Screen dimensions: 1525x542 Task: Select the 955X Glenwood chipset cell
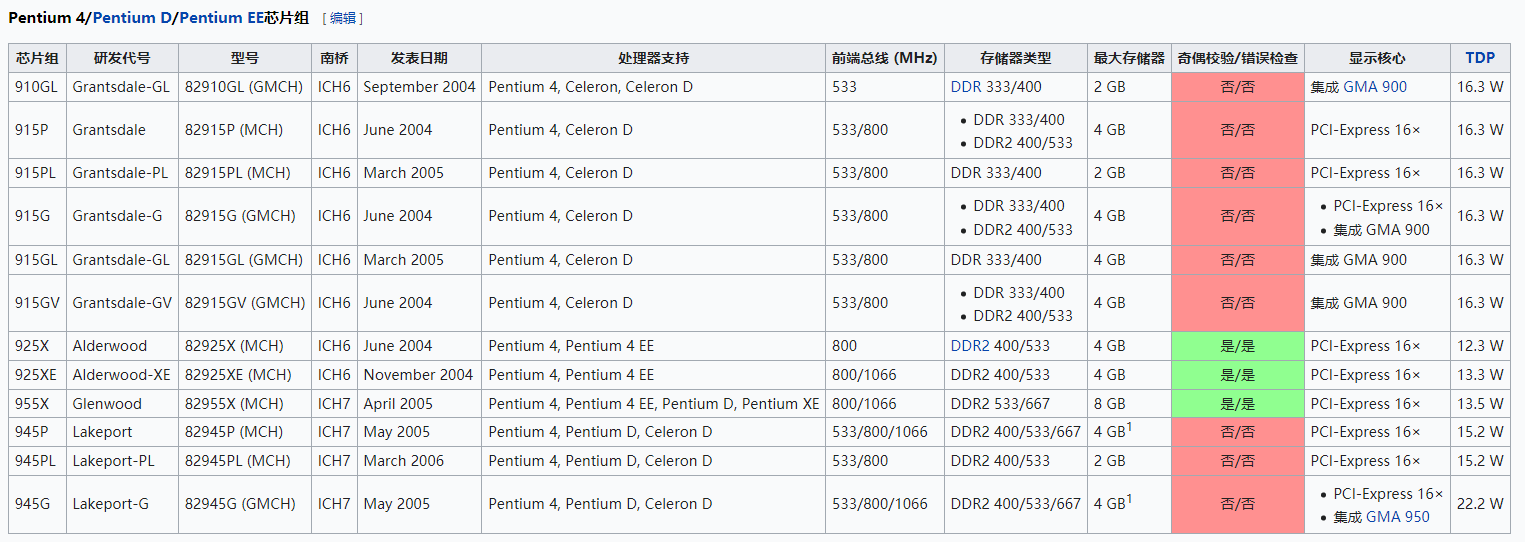37,404
